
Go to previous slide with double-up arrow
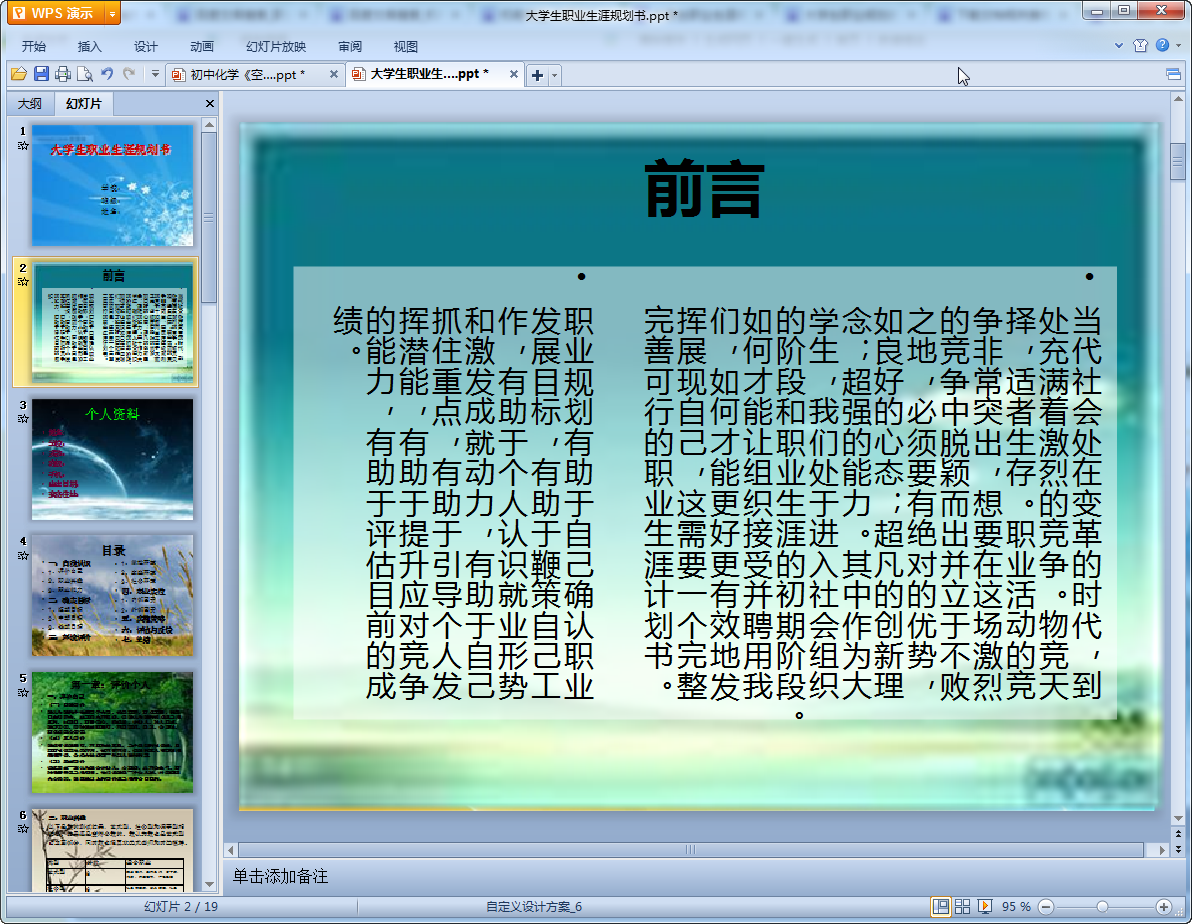coord(1178,834)
